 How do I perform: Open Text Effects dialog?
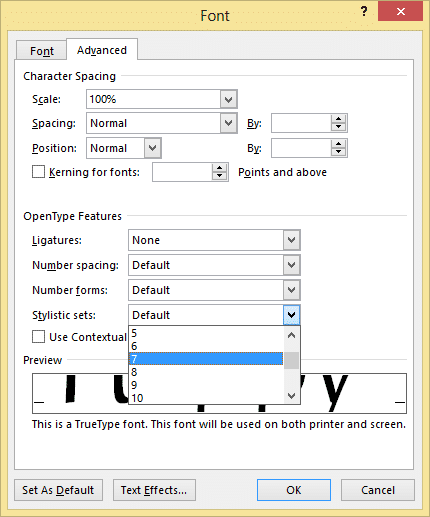[x=154, y=490]
